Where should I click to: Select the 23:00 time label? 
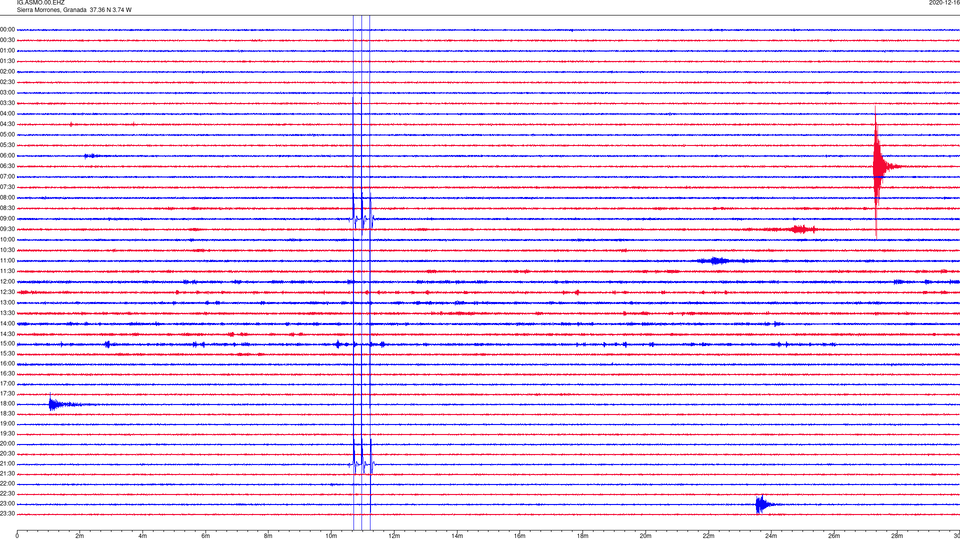pyautogui.click(x=7, y=504)
